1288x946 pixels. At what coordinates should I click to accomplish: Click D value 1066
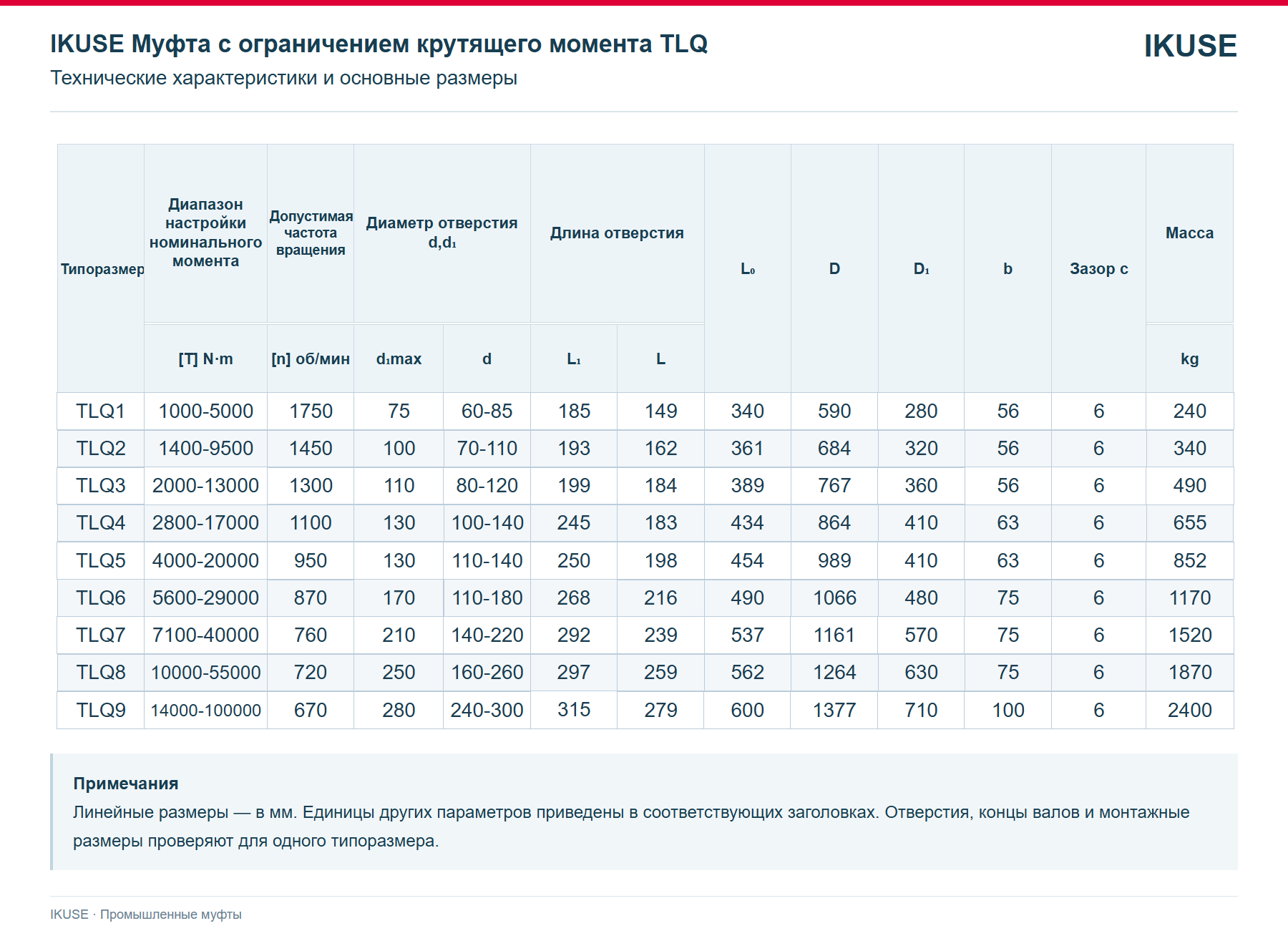click(834, 598)
